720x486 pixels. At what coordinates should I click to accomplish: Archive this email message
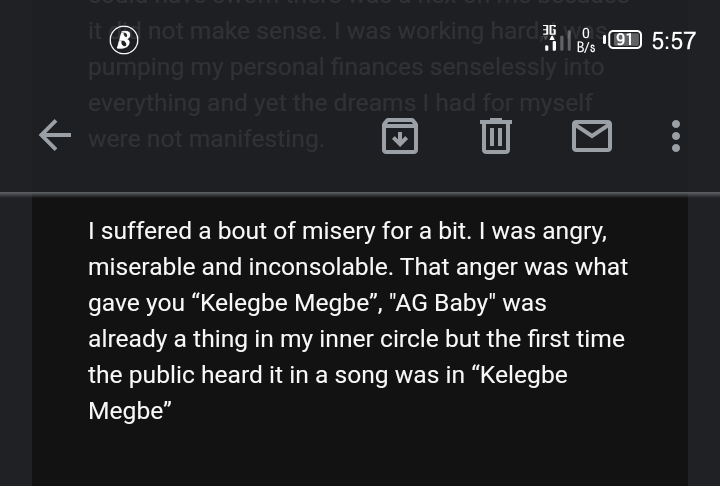click(400, 135)
